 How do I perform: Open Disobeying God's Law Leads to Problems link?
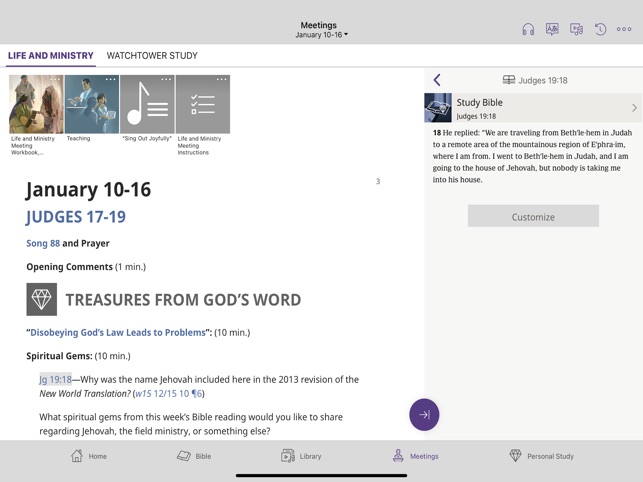pos(118,332)
